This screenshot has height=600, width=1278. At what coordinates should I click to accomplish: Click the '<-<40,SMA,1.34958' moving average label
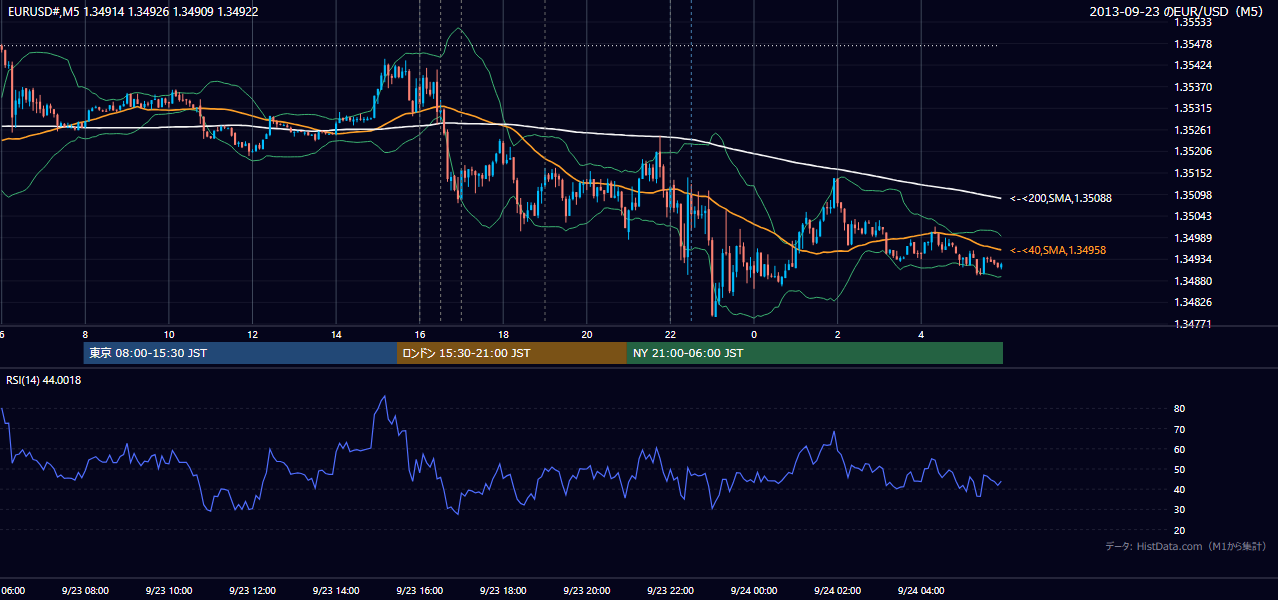[1057, 250]
